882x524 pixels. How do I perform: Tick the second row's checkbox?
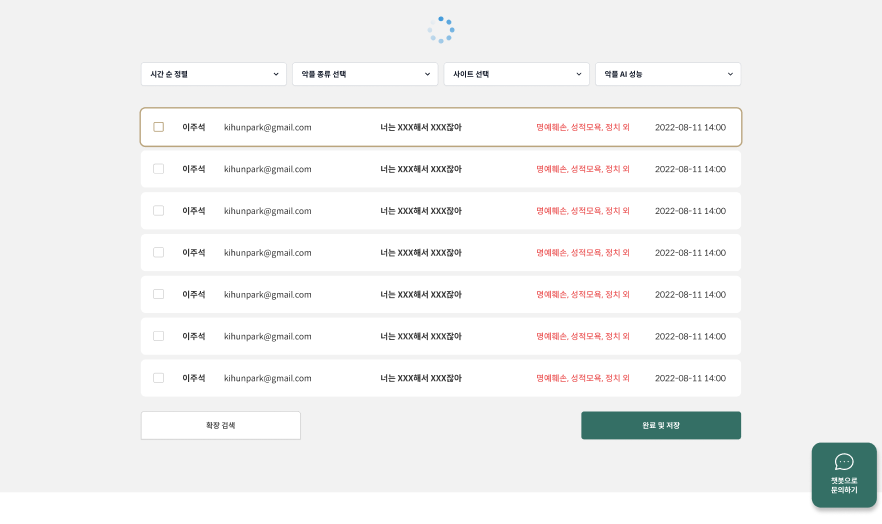159,169
